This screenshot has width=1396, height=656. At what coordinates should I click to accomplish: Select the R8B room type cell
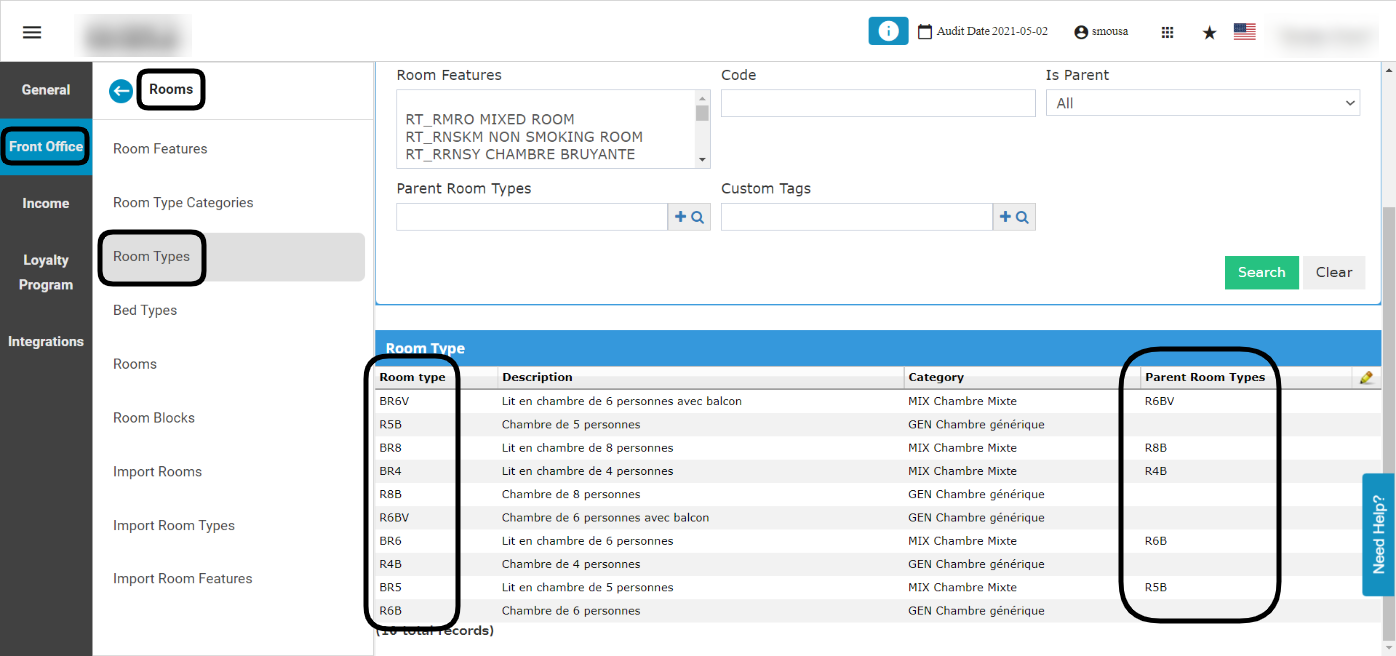(x=390, y=494)
